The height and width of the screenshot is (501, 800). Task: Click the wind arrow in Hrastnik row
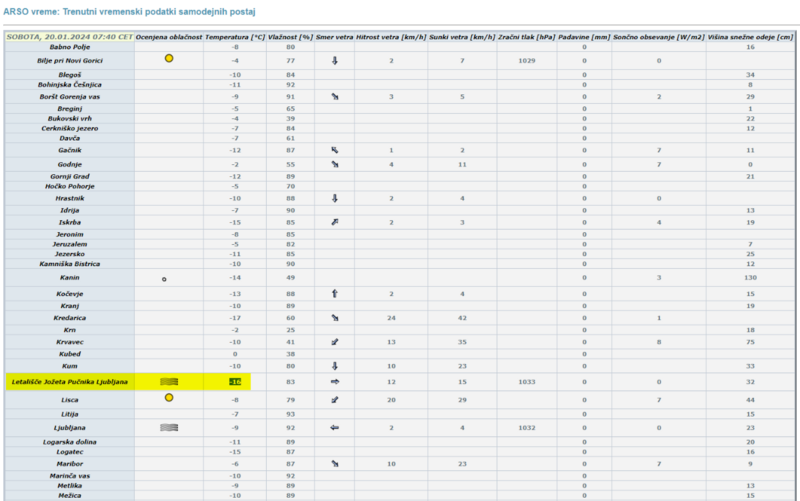(335, 198)
